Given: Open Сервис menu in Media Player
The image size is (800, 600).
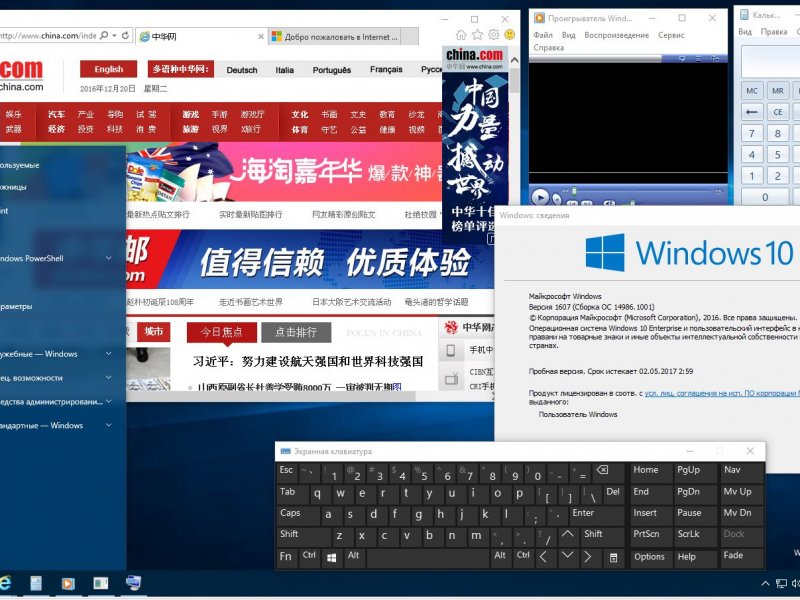Looking at the screenshot, I should click(x=671, y=35).
